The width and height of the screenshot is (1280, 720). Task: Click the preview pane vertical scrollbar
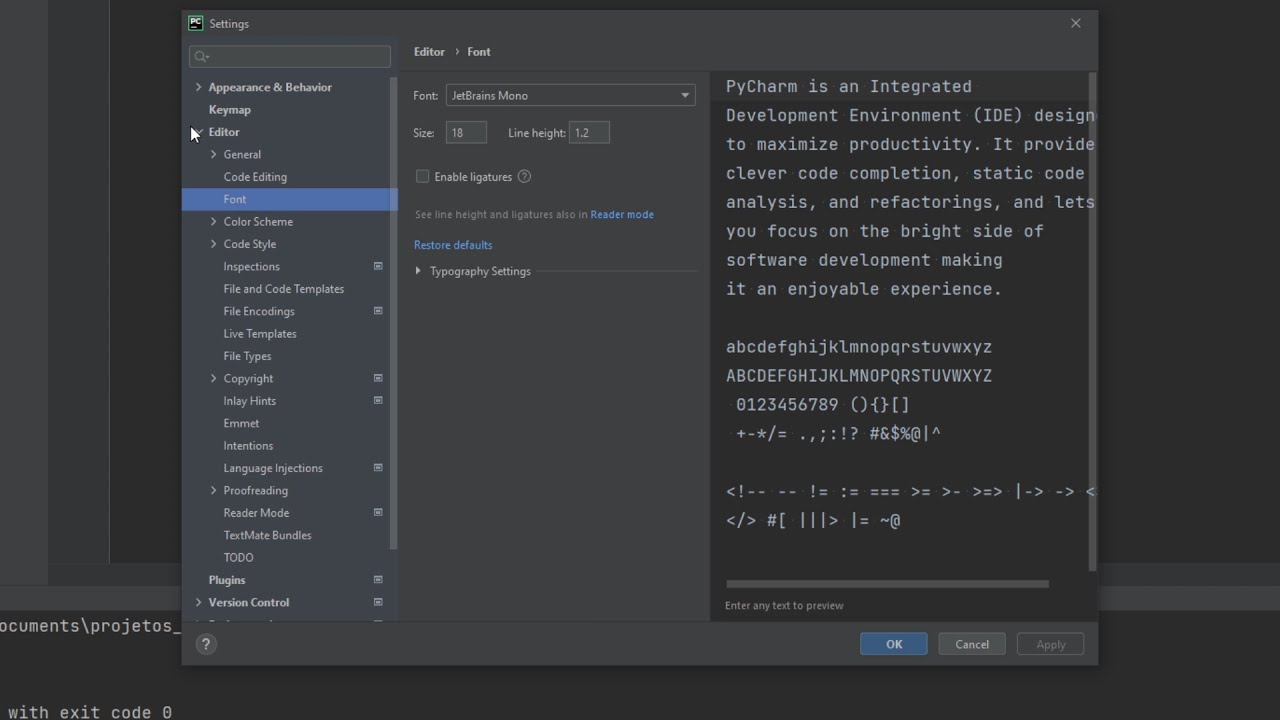1093,321
